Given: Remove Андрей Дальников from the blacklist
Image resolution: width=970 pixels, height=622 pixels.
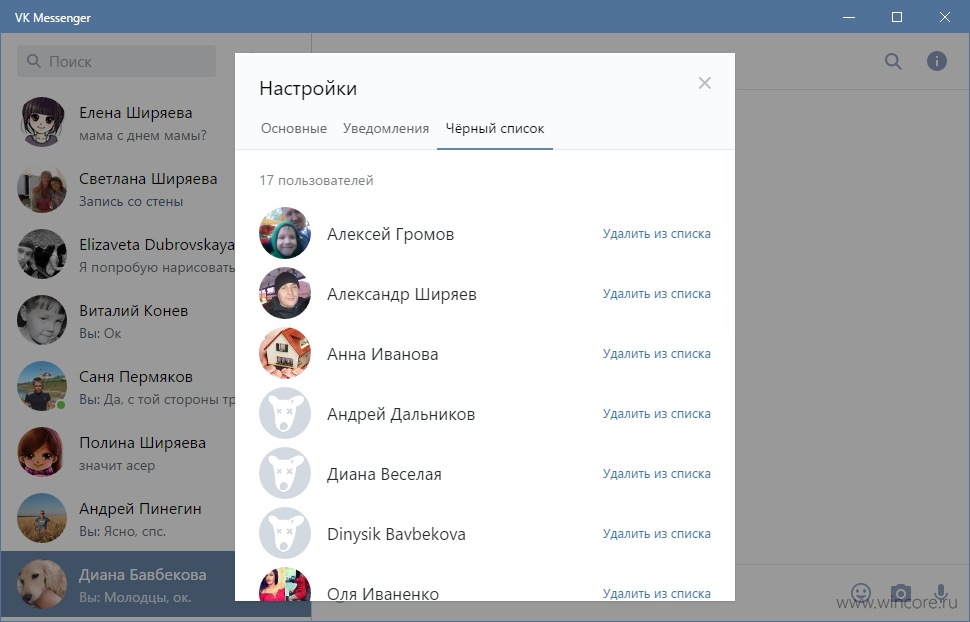Looking at the screenshot, I should (656, 414).
